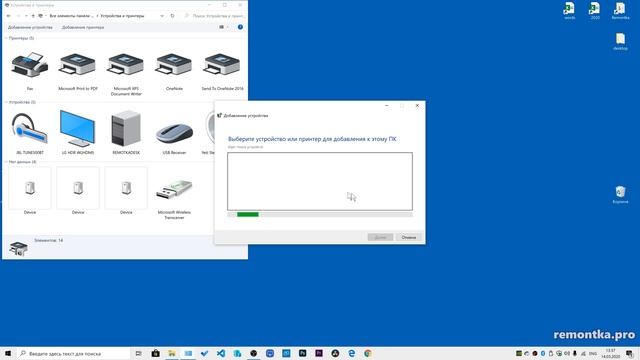Minimize the Добавление устройства dialog
Image resolution: width=640 pixels, height=360 pixels.
[387, 106]
